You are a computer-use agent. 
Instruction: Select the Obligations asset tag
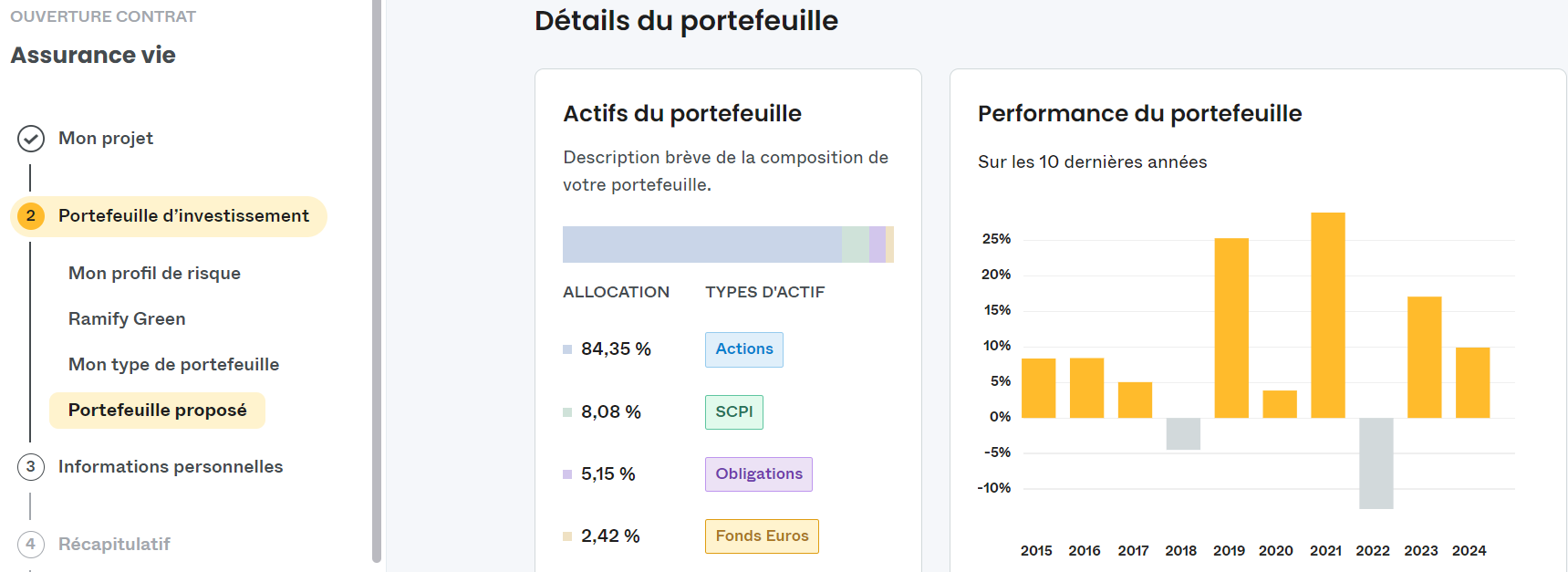point(758,474)
